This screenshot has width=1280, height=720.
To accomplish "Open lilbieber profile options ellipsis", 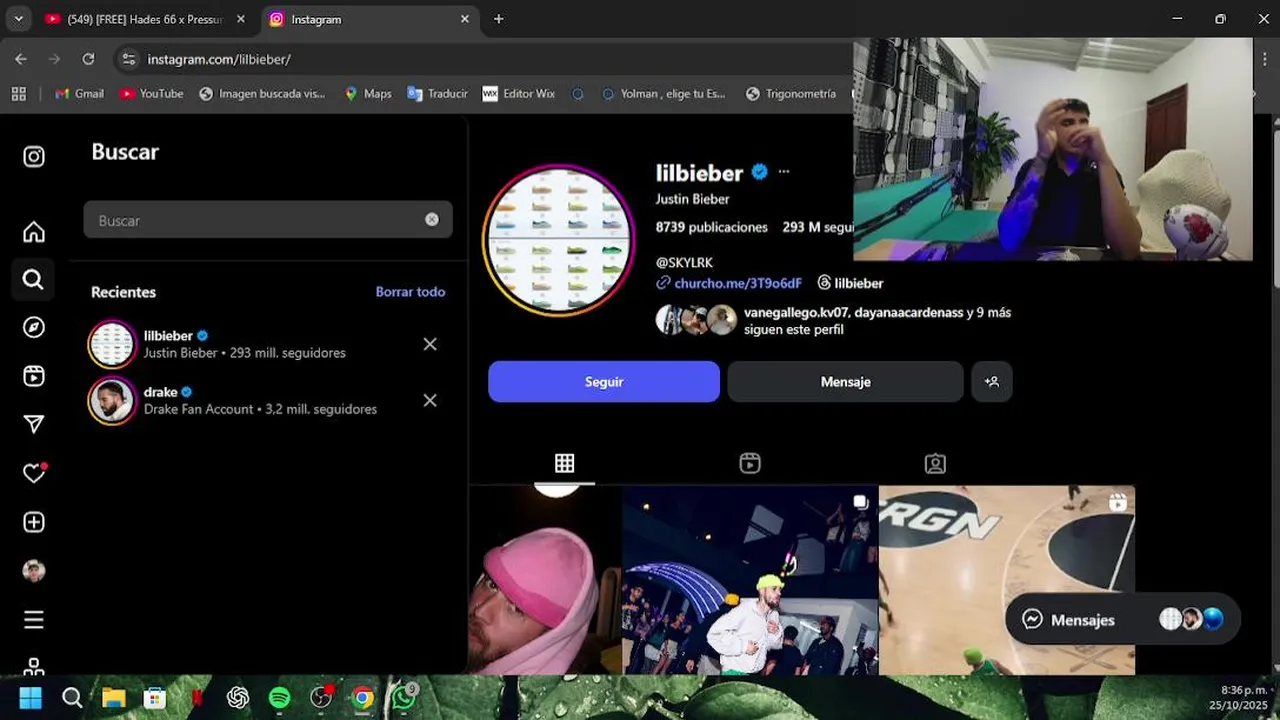I will tap(784, 172).
